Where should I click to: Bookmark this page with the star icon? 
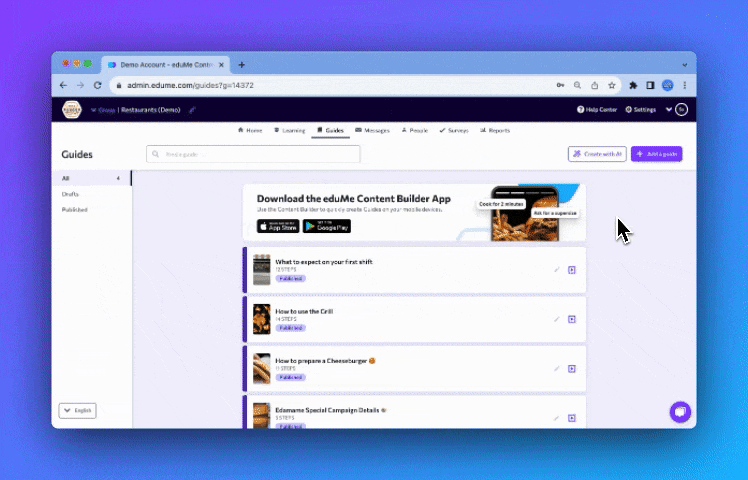(612, 85)
